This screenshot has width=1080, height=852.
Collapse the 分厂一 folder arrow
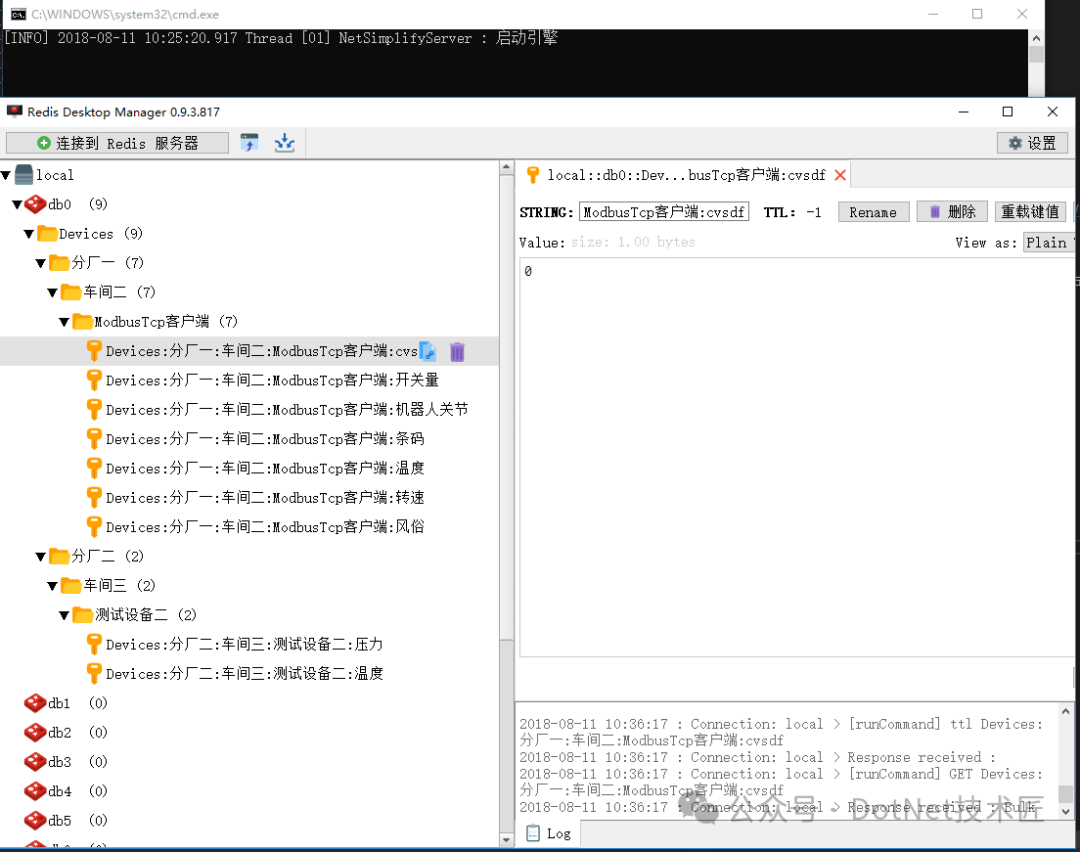pyautogui.click(x=41, y=263)
